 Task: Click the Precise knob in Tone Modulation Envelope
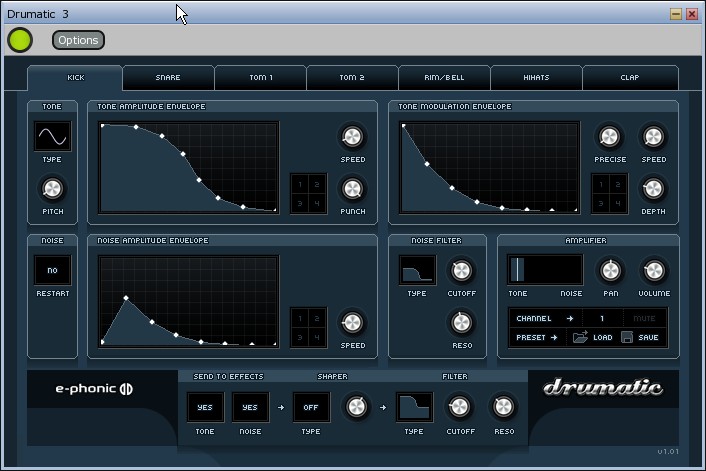[610, 137]
